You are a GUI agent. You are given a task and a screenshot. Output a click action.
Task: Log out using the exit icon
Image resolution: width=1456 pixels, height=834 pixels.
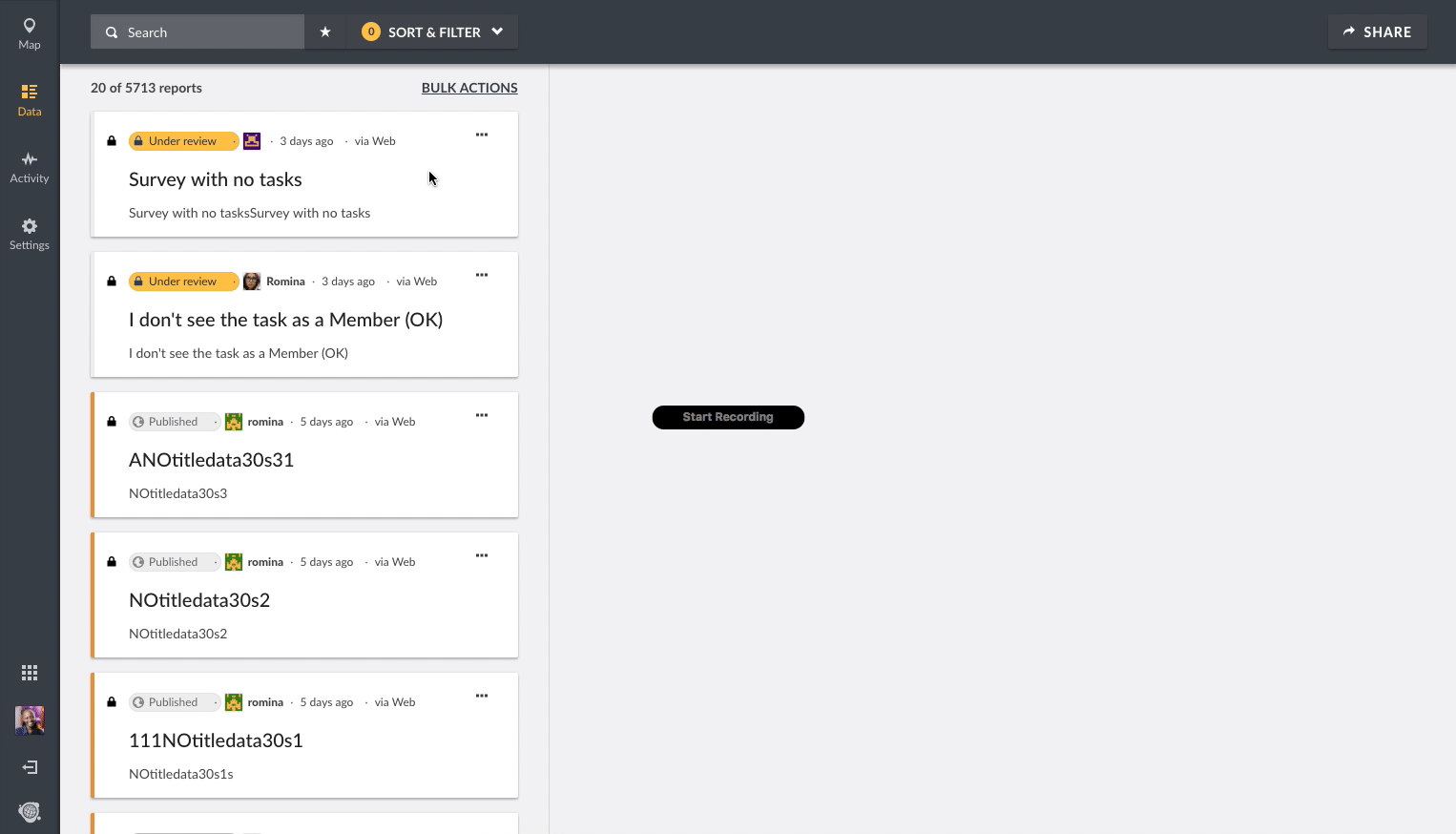pyautogui.click(x=30, y=767)
